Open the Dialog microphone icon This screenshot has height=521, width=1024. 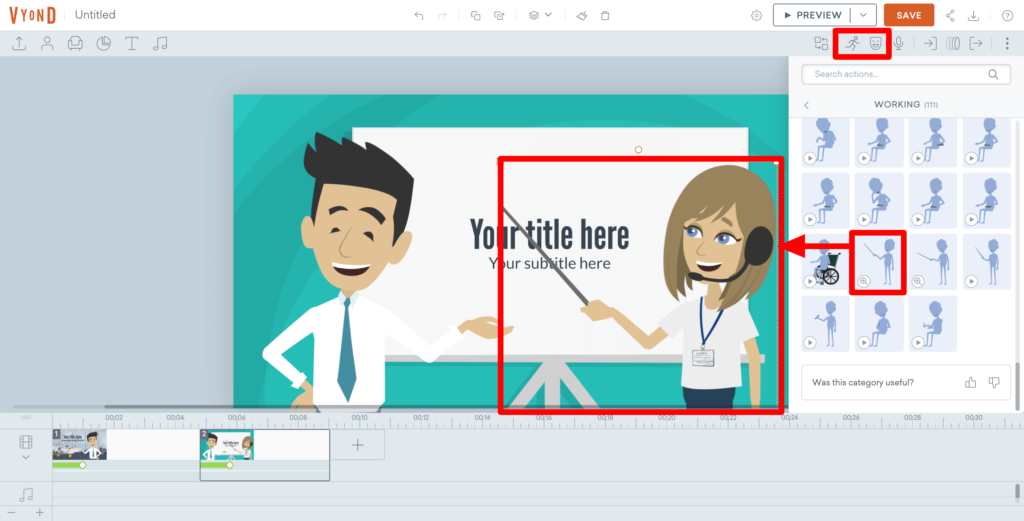click(x=899, y=44)
